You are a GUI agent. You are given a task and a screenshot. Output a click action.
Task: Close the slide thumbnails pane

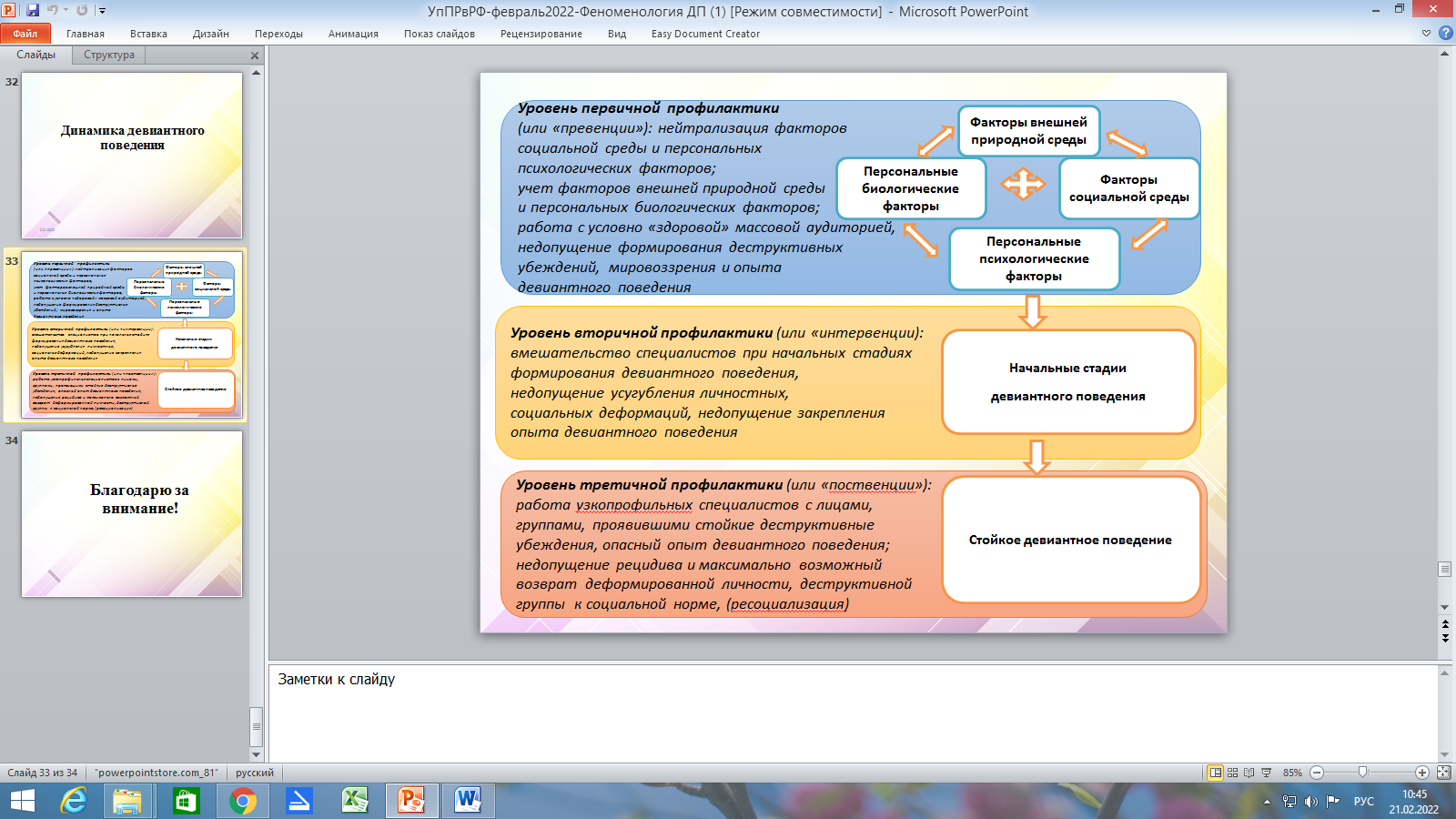click(x=255, y=56)
